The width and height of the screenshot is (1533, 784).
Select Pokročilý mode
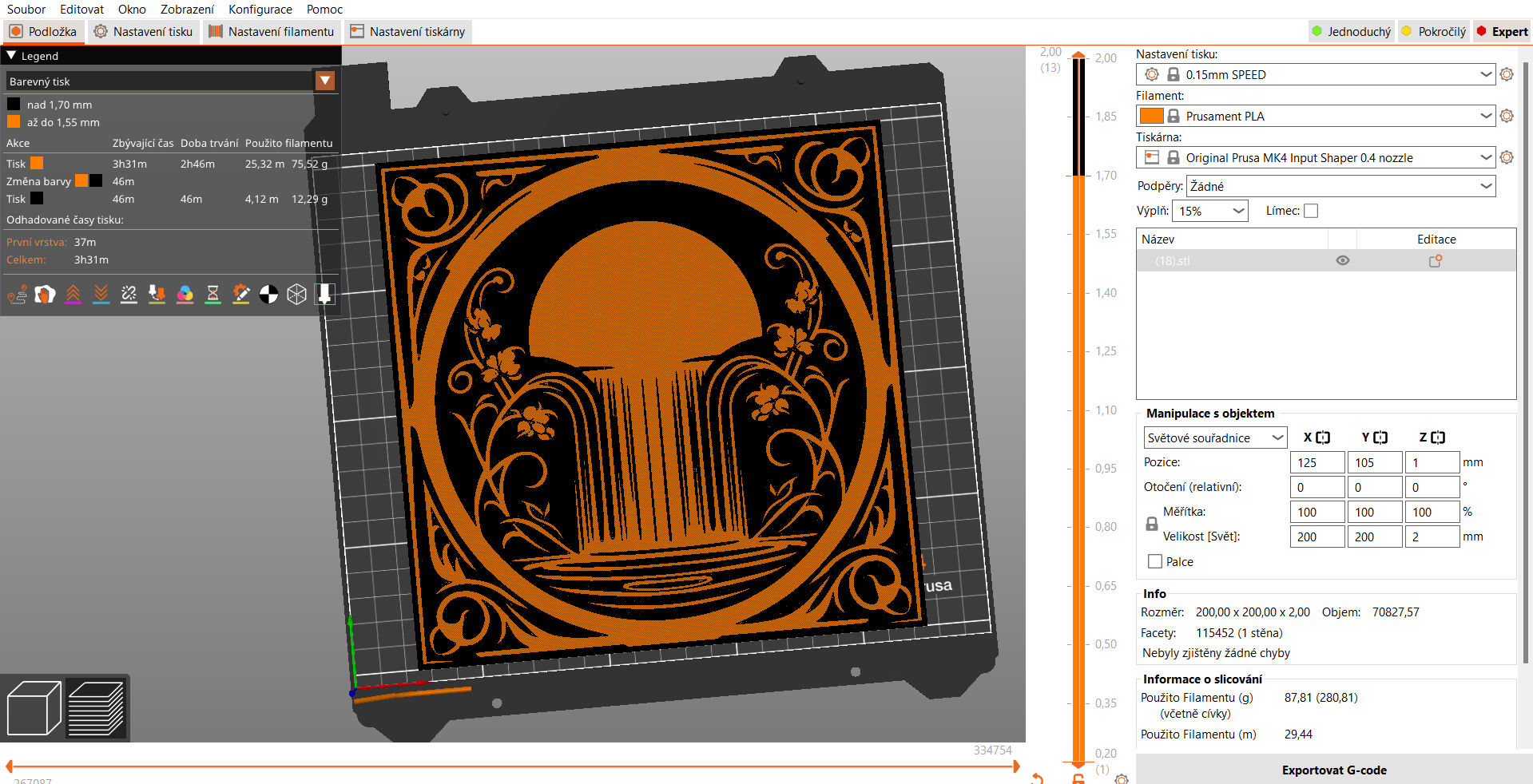tap(1433, 32)
